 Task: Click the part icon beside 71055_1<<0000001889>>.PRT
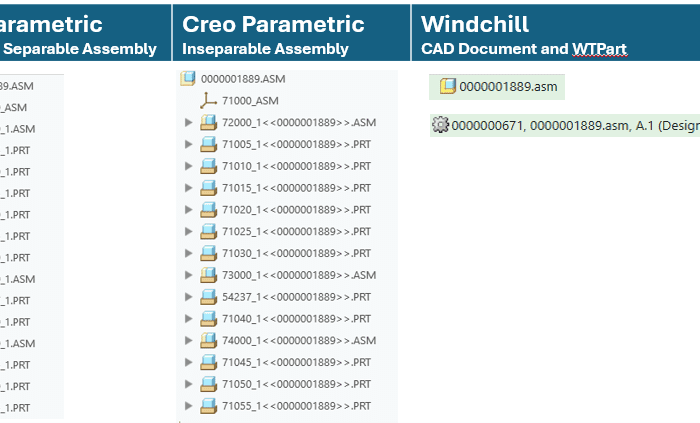[x=208, y=406]
